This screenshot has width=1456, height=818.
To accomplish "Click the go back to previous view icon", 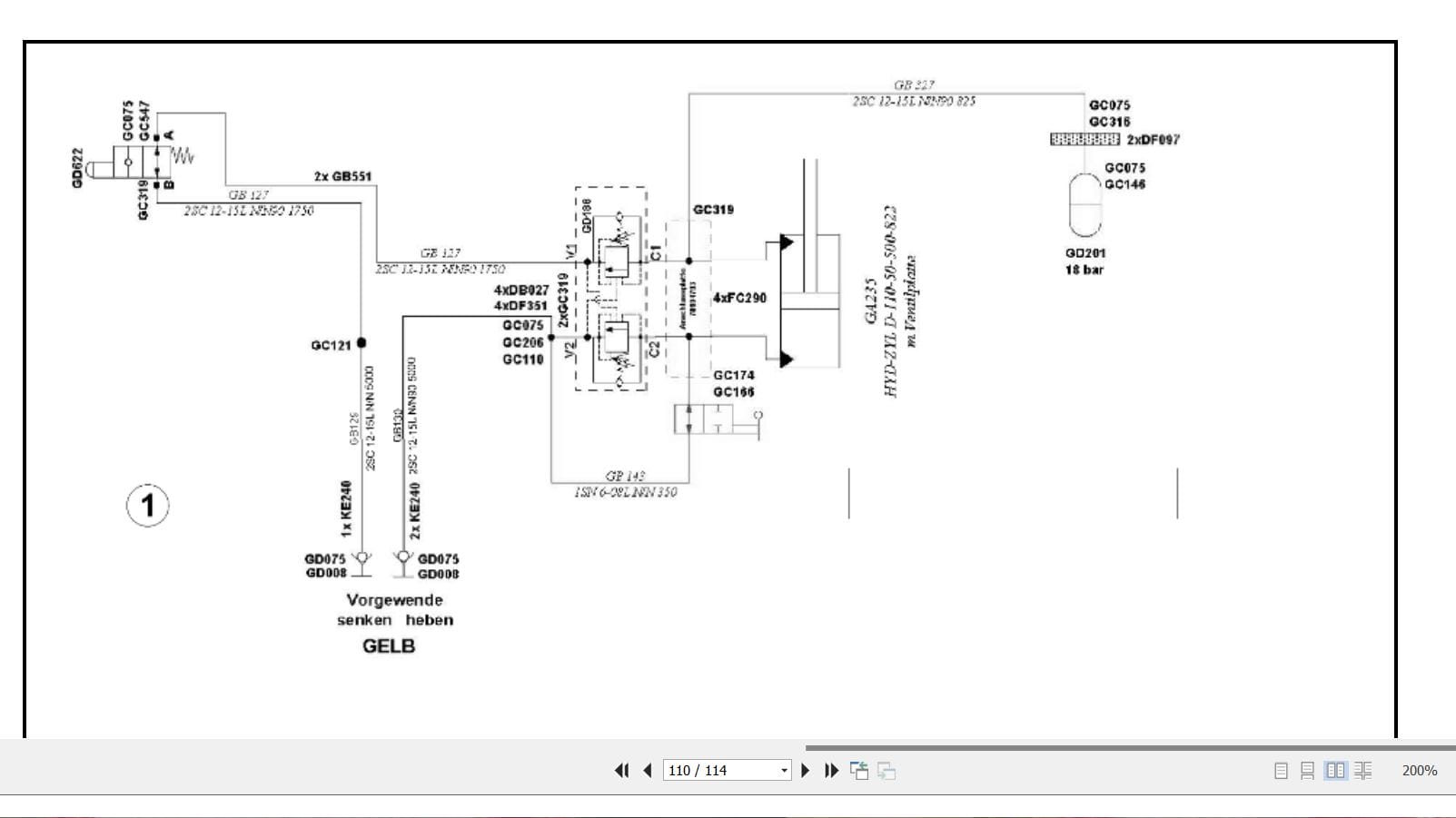I will click(859, 771).
